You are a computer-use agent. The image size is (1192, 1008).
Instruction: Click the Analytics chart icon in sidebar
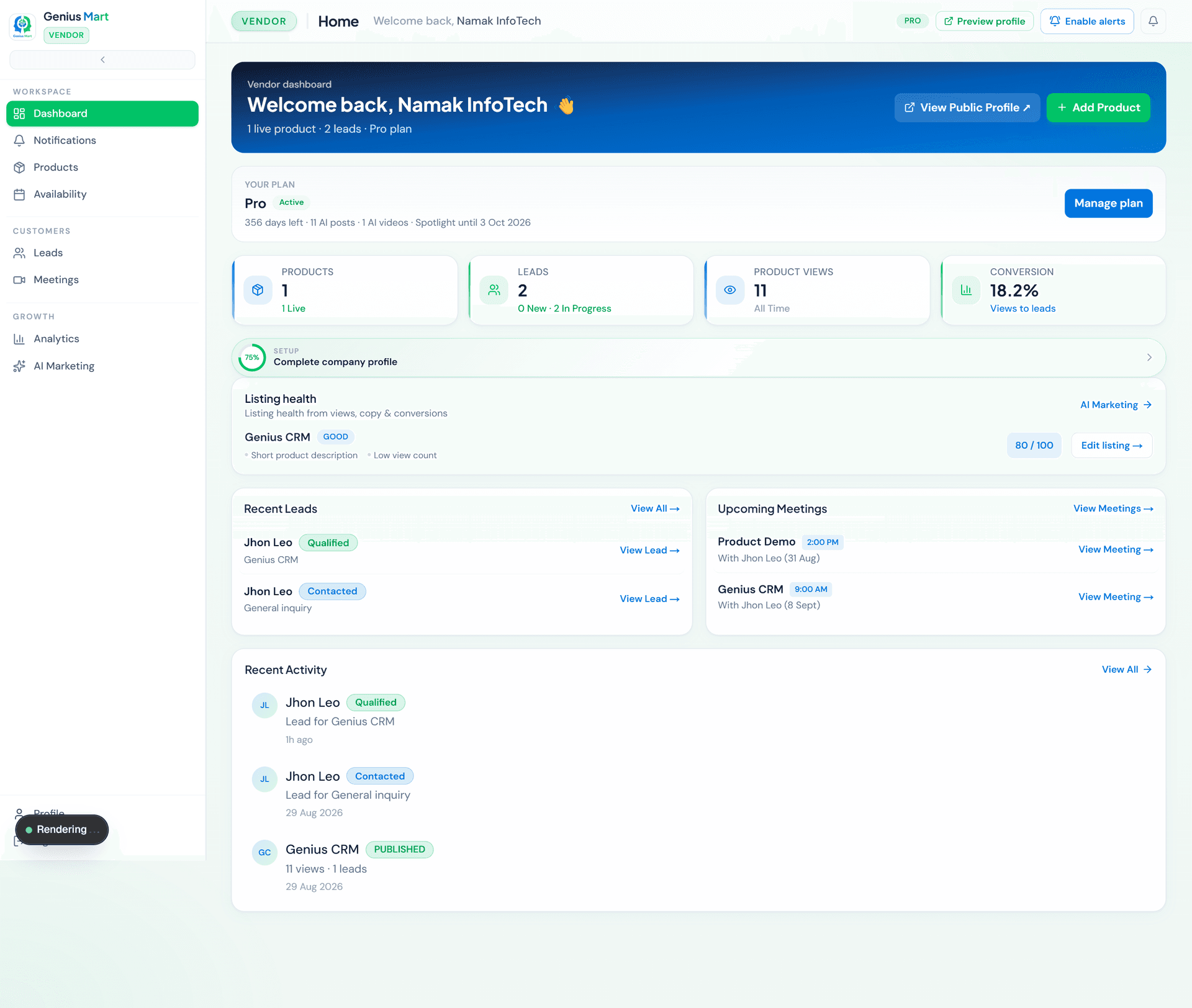(x=19, y=339)
